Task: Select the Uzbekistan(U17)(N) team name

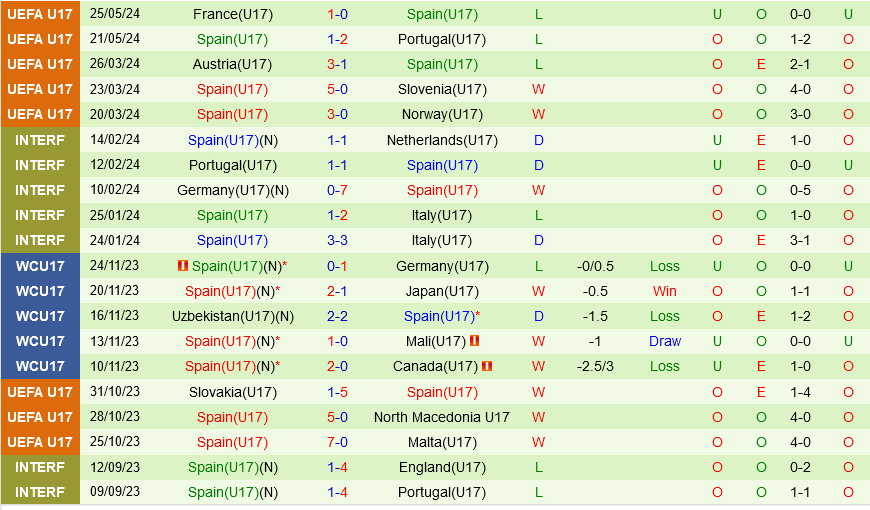Action: [232, 316]
